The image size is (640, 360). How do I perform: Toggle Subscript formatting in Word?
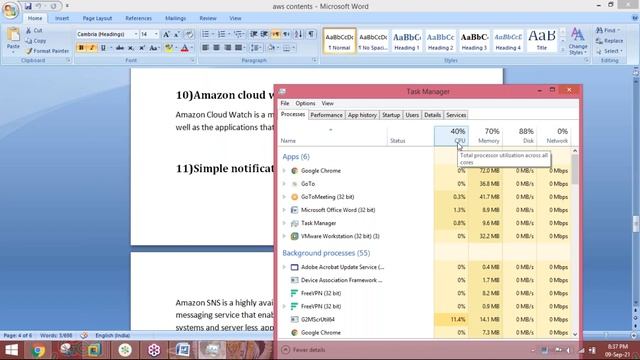coord(131,48)
